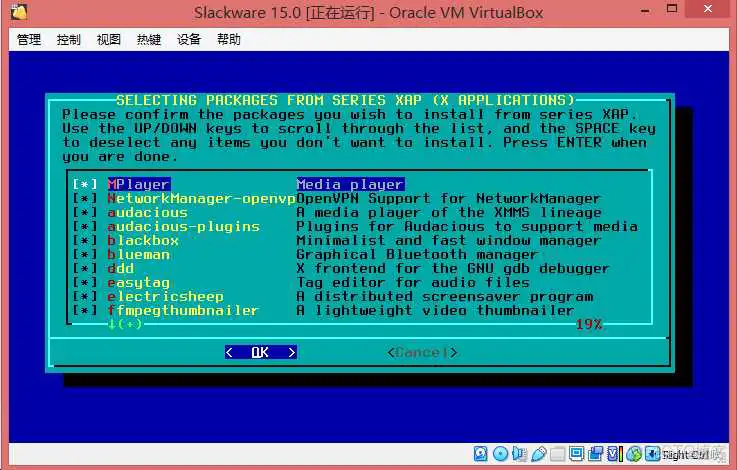Toggle the ffmpegthumbnailer package checkbox
Image resolution: width=737 pixels, height=470 pixels.
click(85, 310)
